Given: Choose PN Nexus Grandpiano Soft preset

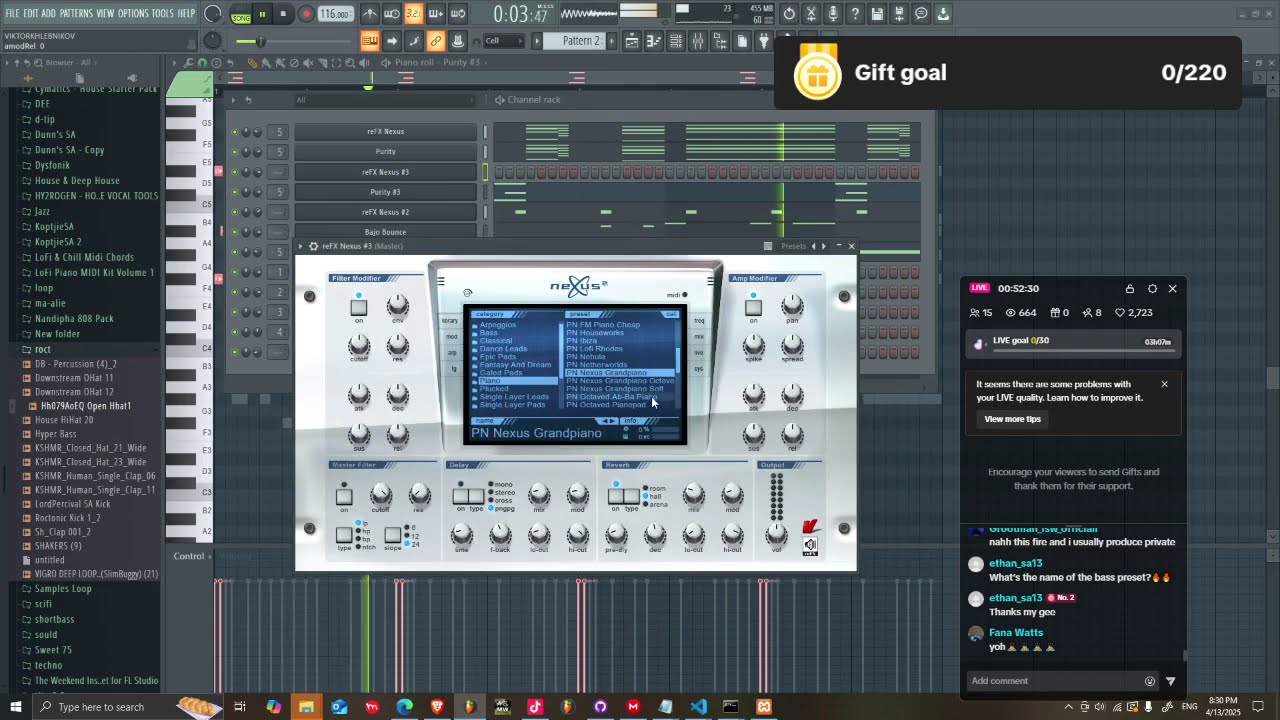Looking at the screenshot, I should point(615,389).
